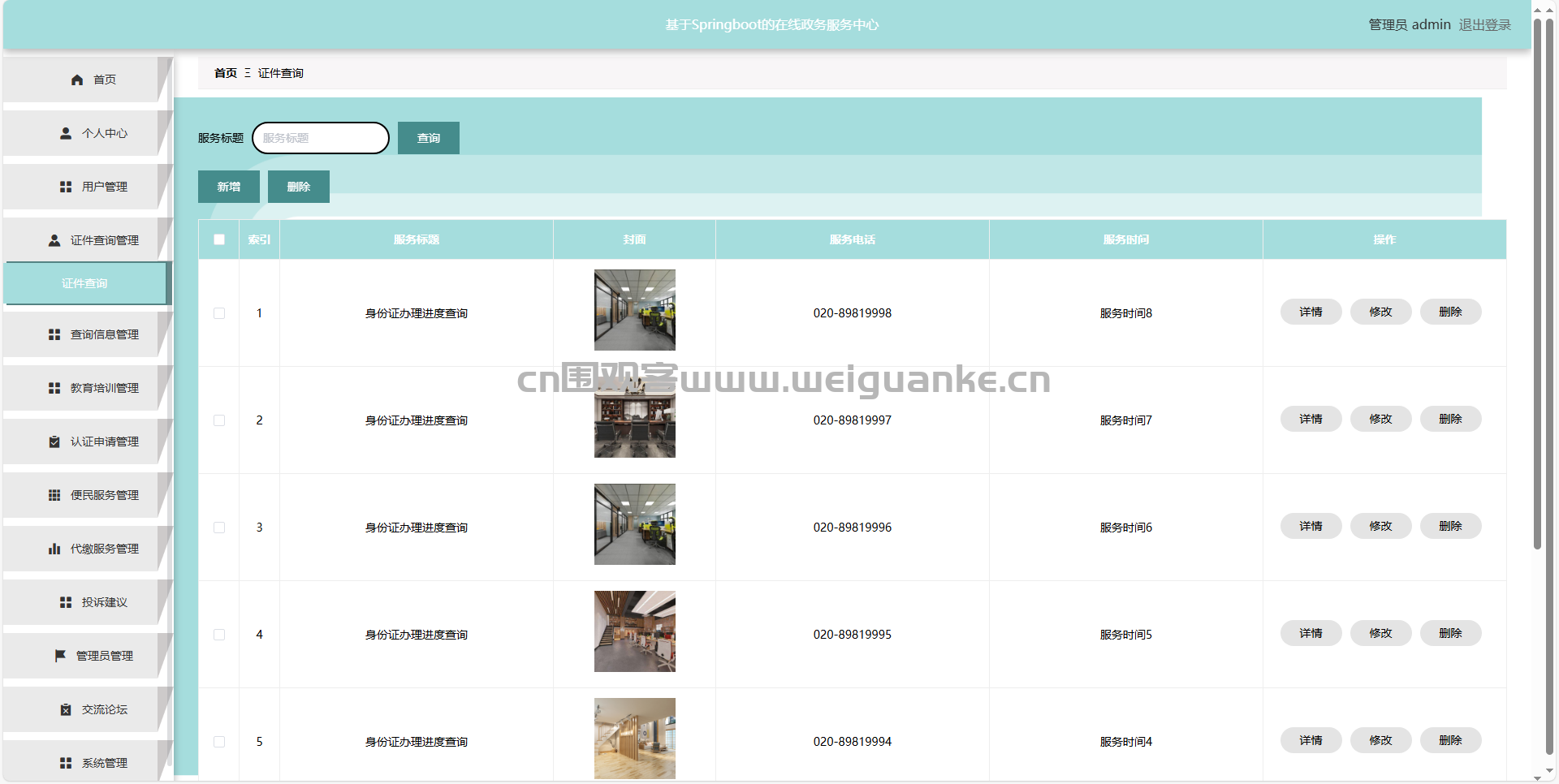1559x784 pixels.
Task: Click the icon beside 交流论坛
Action: click(x=66, y=709)
